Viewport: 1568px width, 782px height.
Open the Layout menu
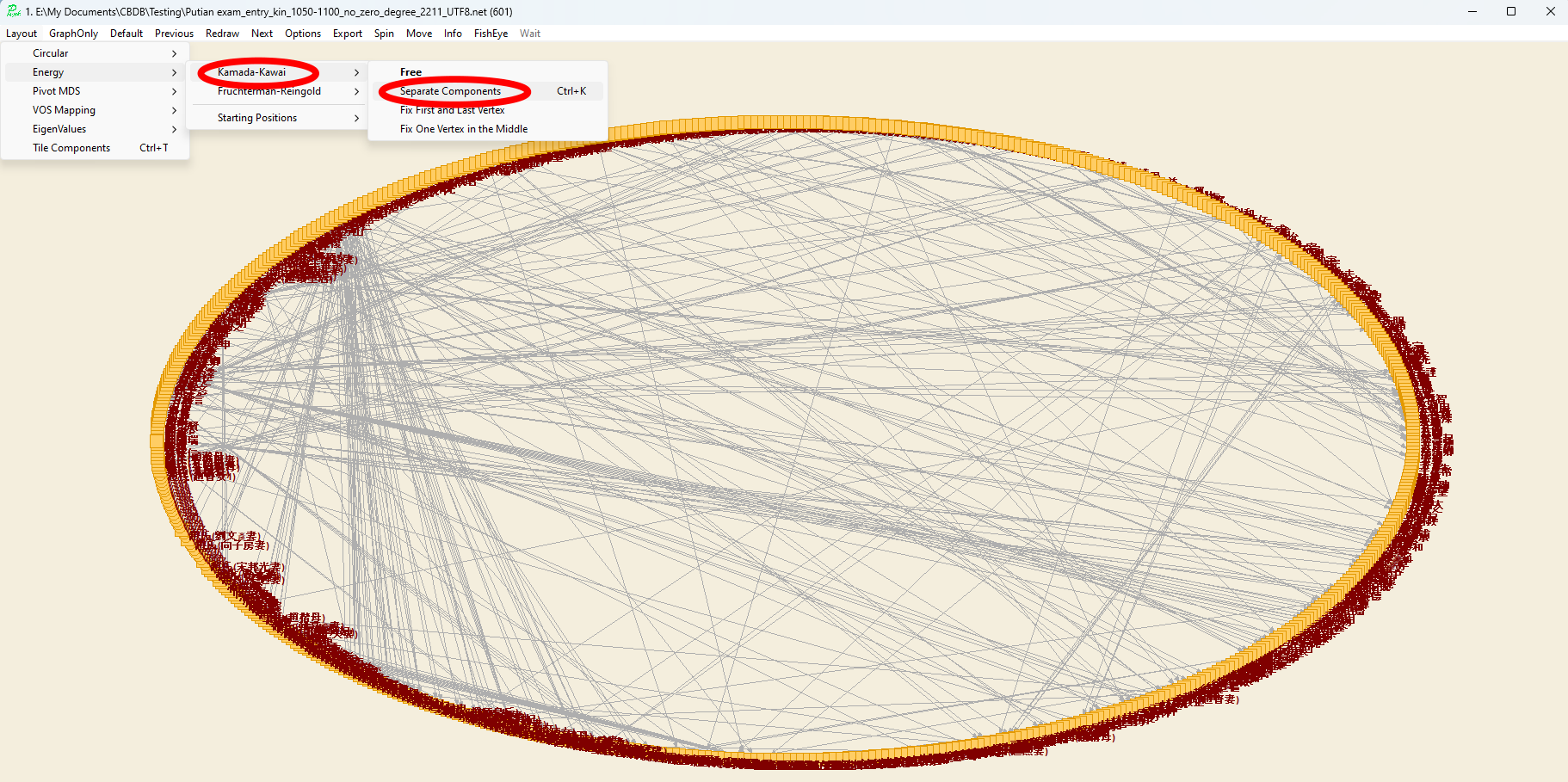point(22,34)
